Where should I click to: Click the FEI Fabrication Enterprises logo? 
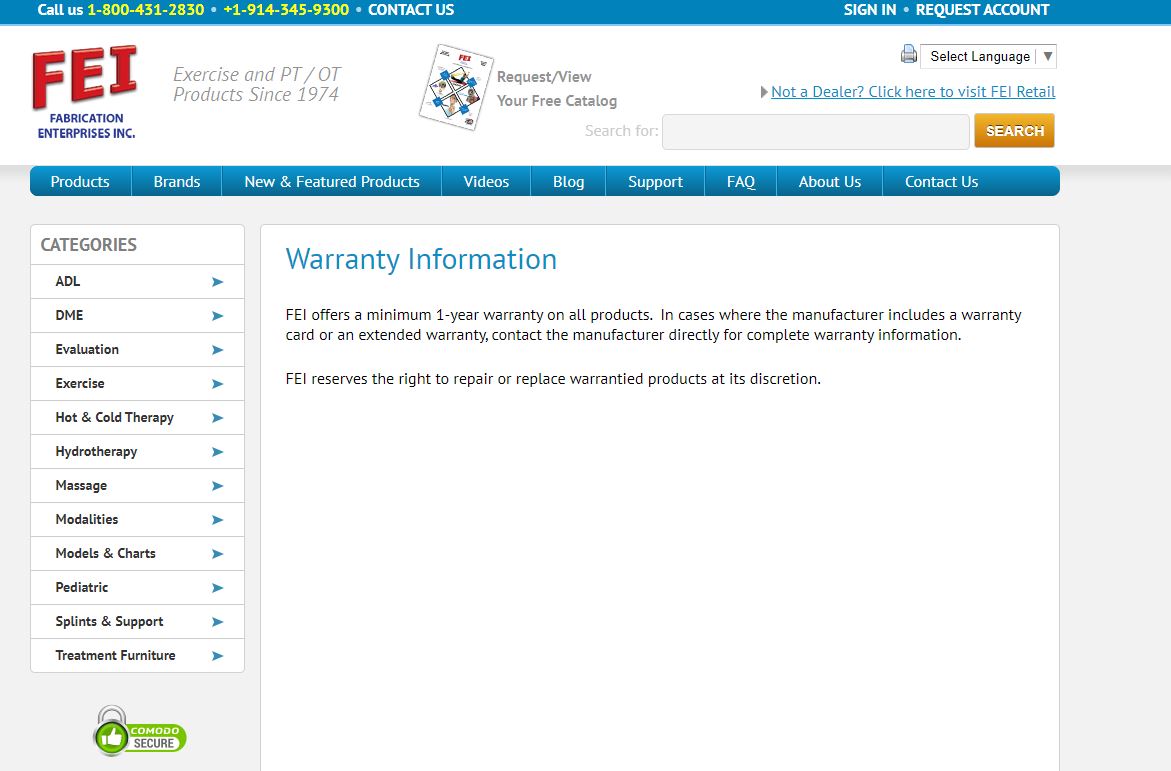pyautogui.click(x=84, y=92)
